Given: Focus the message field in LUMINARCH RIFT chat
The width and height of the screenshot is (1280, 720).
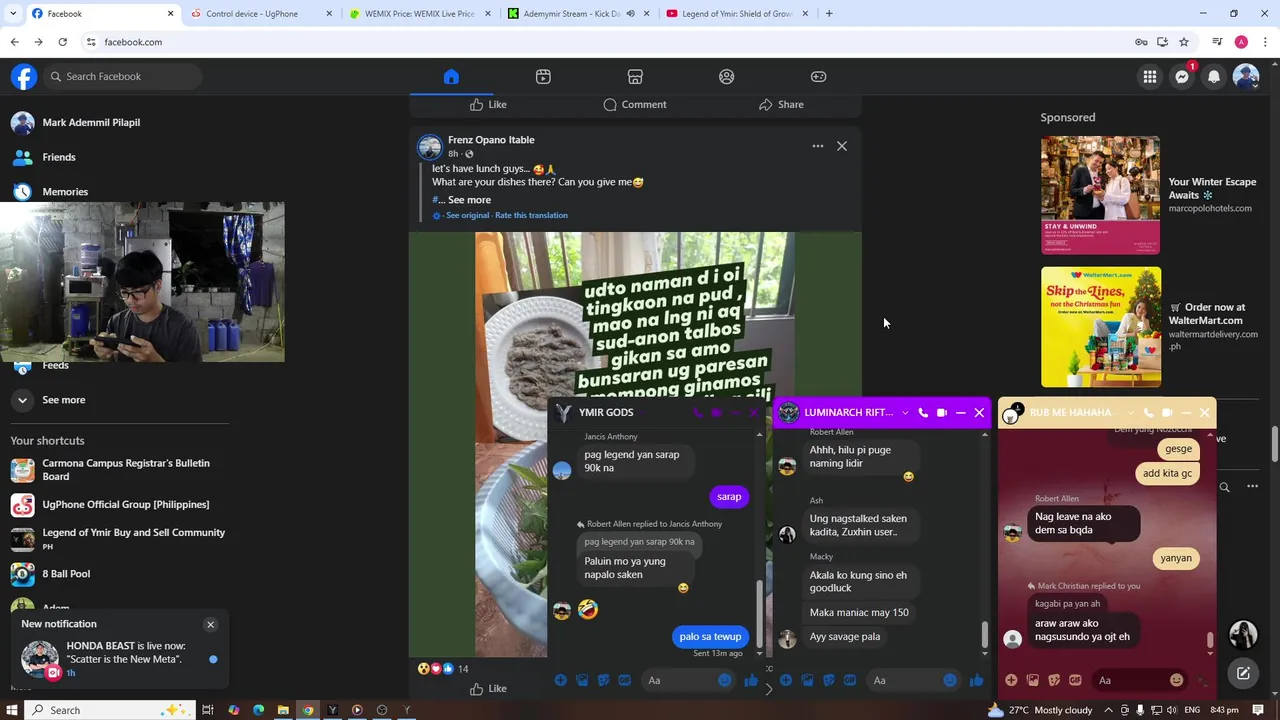Looking at the screenshot, I should pos(906,681).
